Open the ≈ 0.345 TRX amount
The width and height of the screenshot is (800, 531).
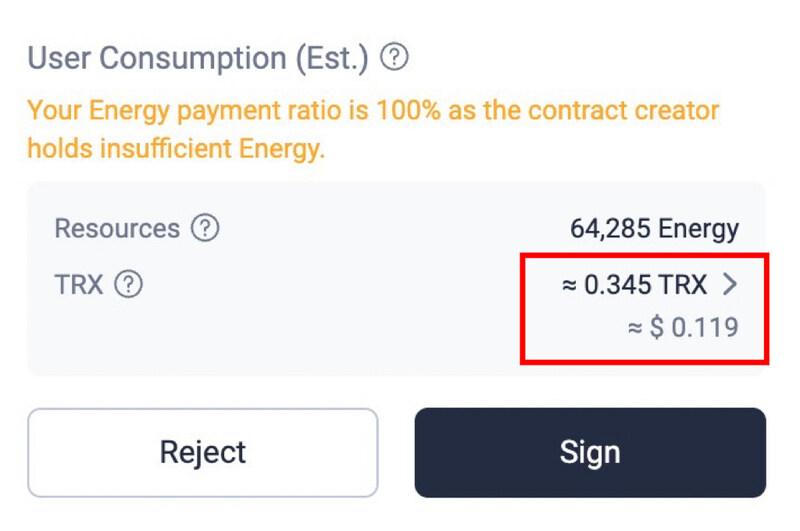click(x=635, y=284)
